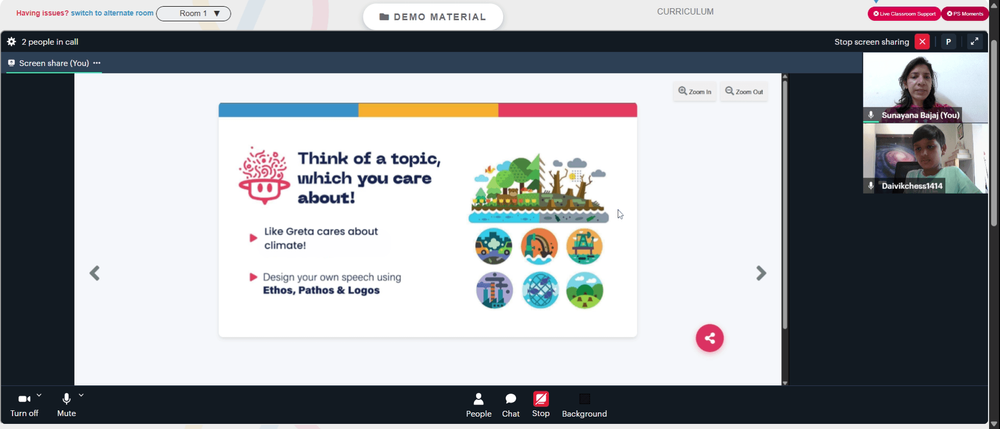
Task: Click 'Like Greta cares about climate!' text
Action: point(321,238)
